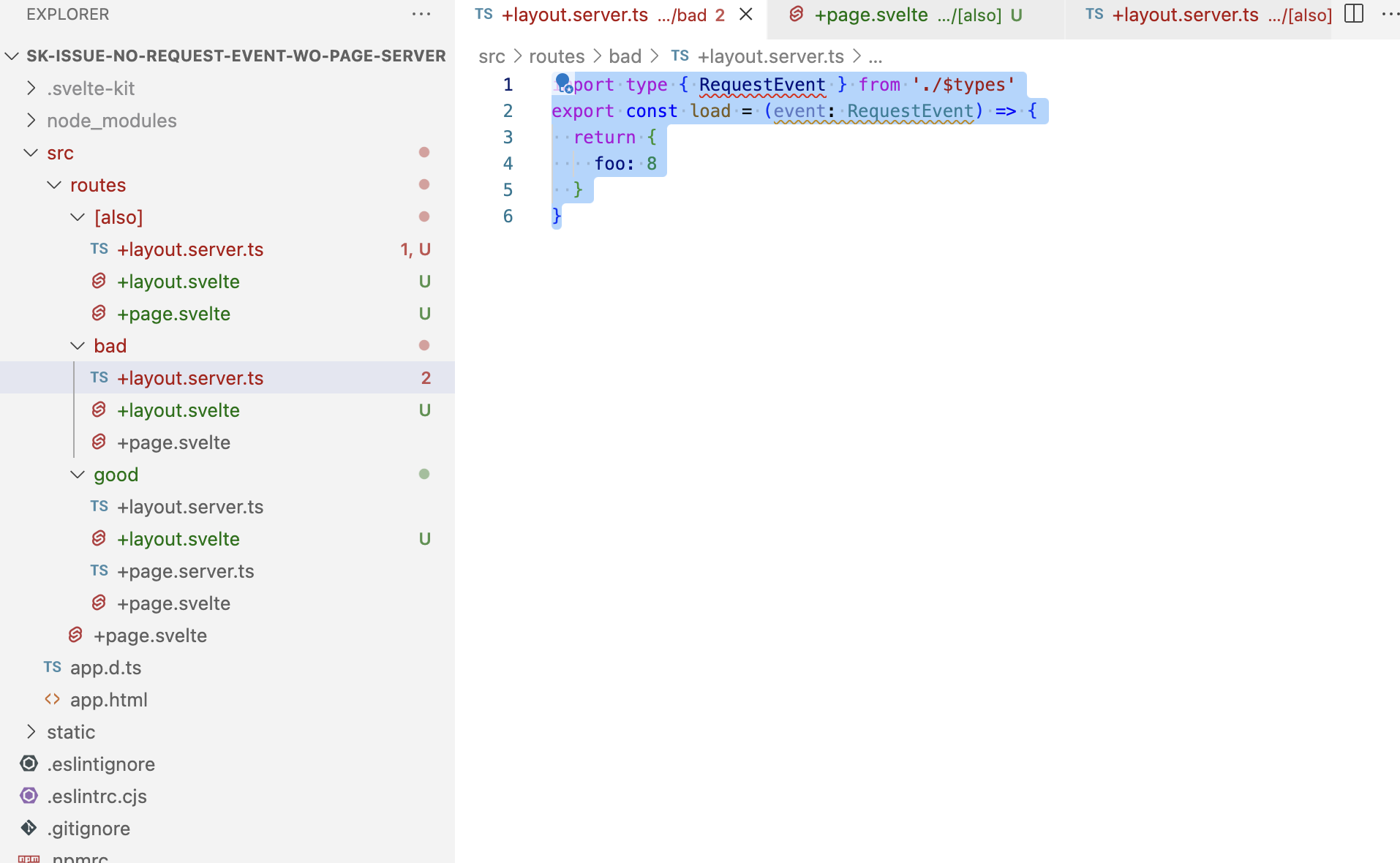Click the ESLint icon beside .eslintrc.cjs
This screenshot has width=1400, height=863.
pyautogui.click(x=29, y=795)
